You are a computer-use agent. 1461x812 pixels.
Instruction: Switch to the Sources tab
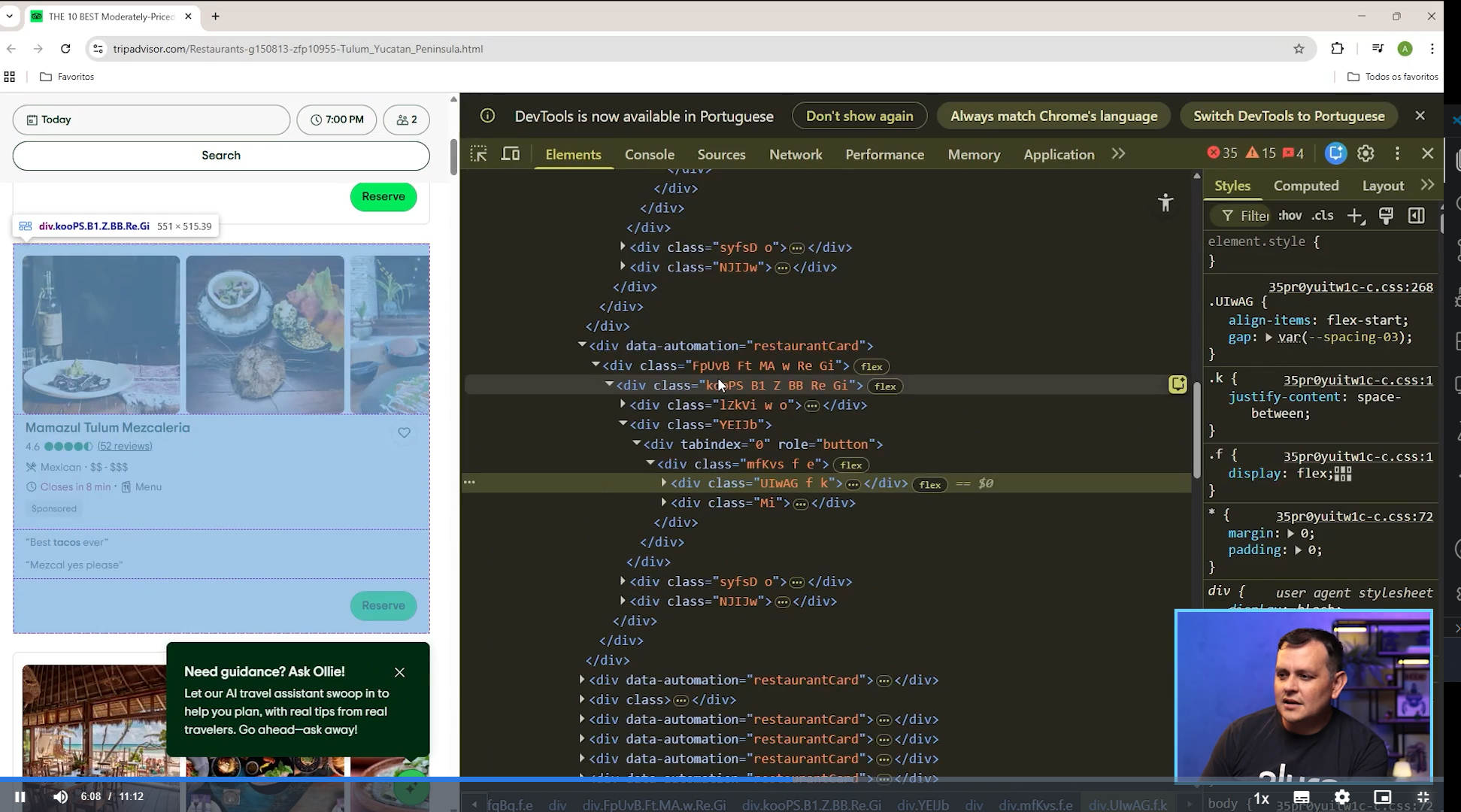tap(721, 154)
